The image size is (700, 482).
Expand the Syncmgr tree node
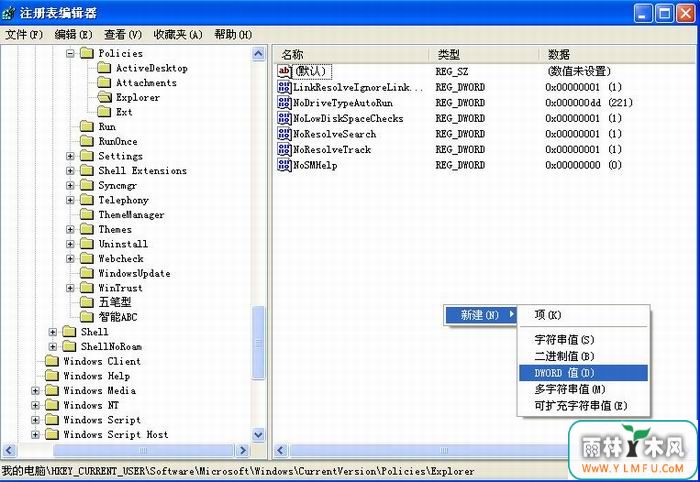click(70, 186)
